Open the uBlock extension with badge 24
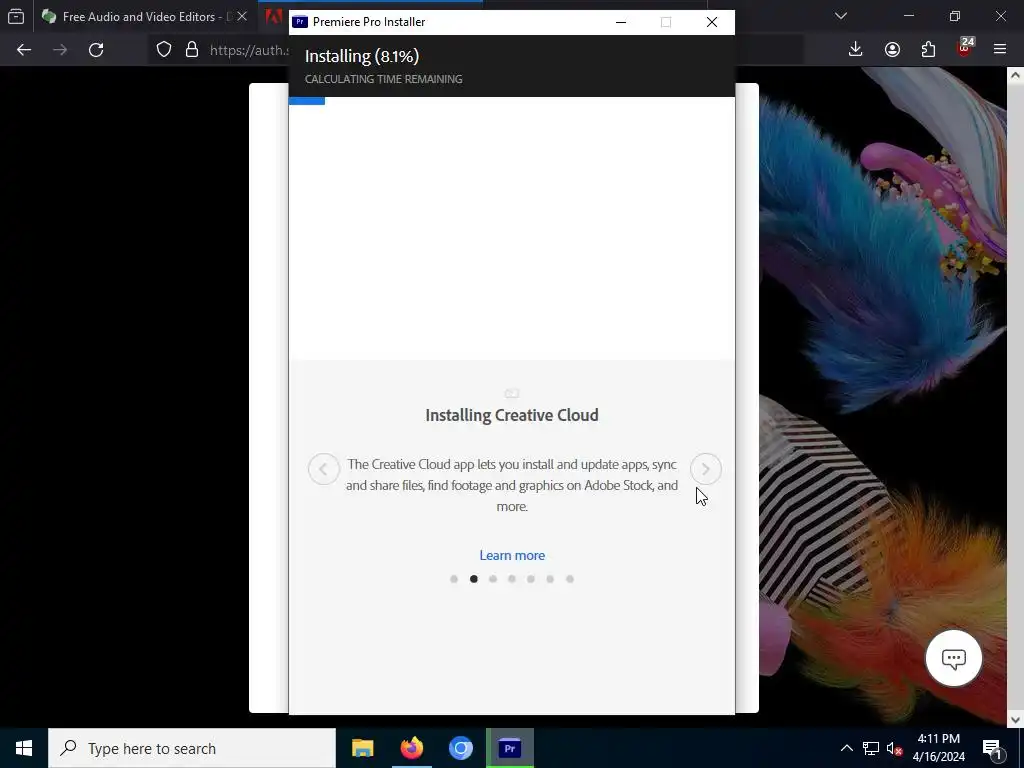 click(x=965, y=48)
